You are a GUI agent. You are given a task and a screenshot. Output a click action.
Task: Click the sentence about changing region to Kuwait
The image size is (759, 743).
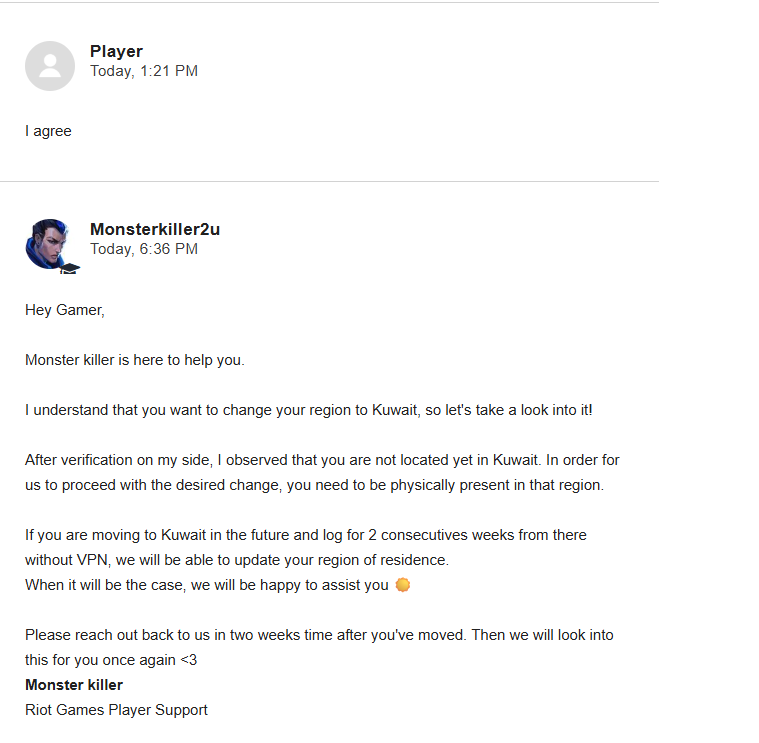coord(309,410)
